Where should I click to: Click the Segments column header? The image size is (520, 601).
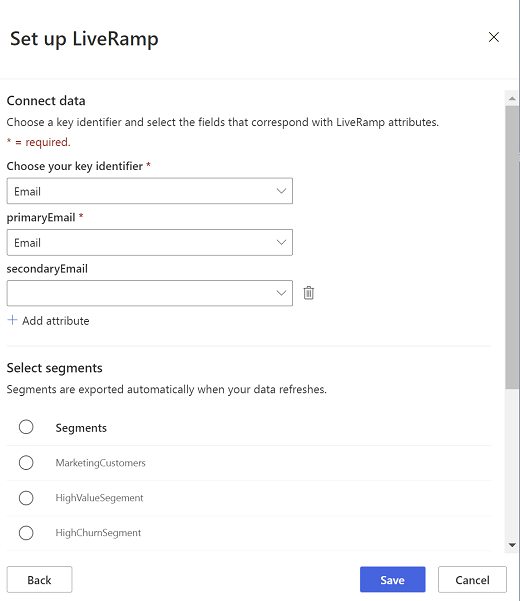pyautogui.click(x=81, y=428)
